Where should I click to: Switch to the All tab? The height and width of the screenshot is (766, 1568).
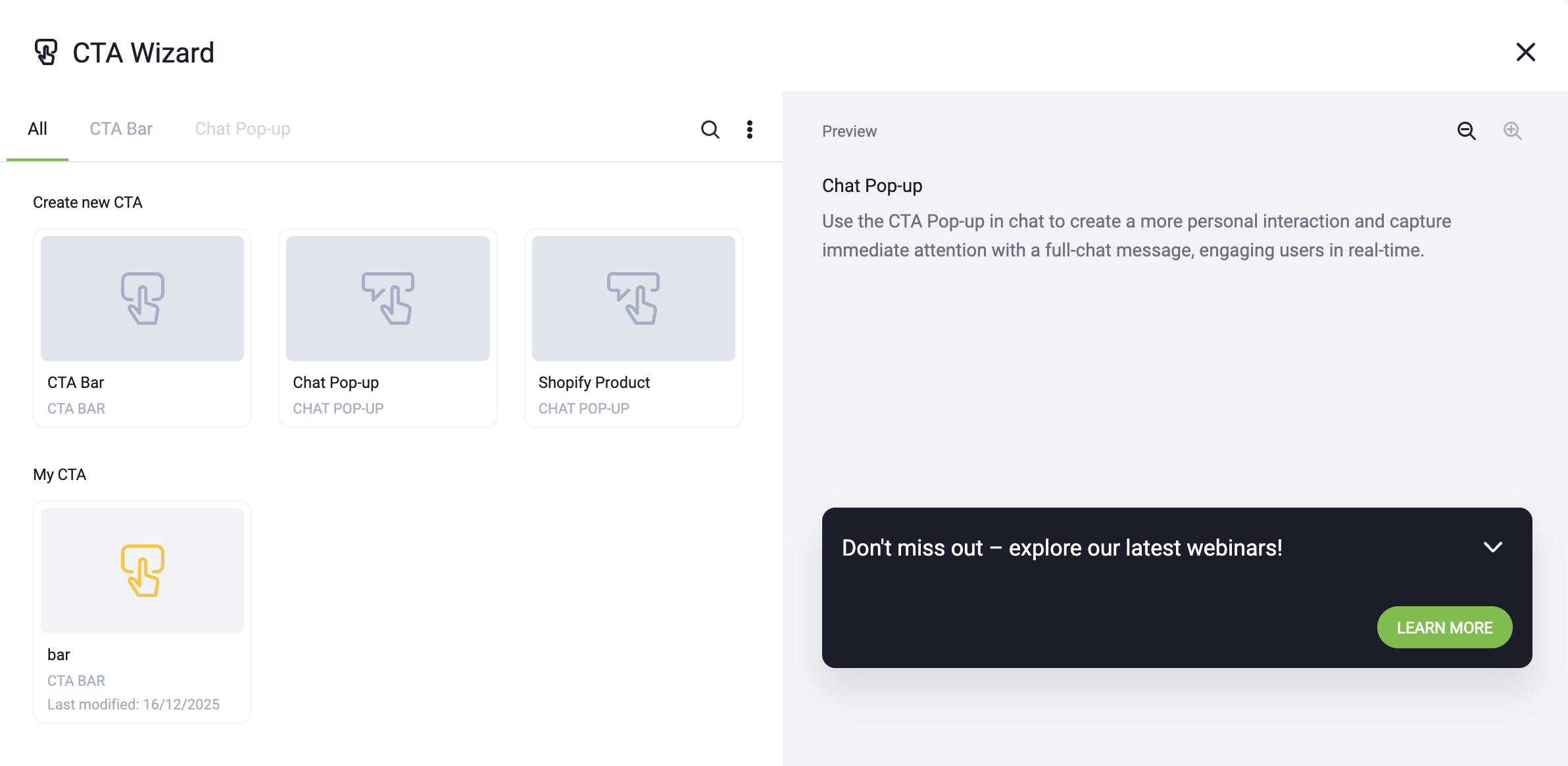[x=37, y=129]
